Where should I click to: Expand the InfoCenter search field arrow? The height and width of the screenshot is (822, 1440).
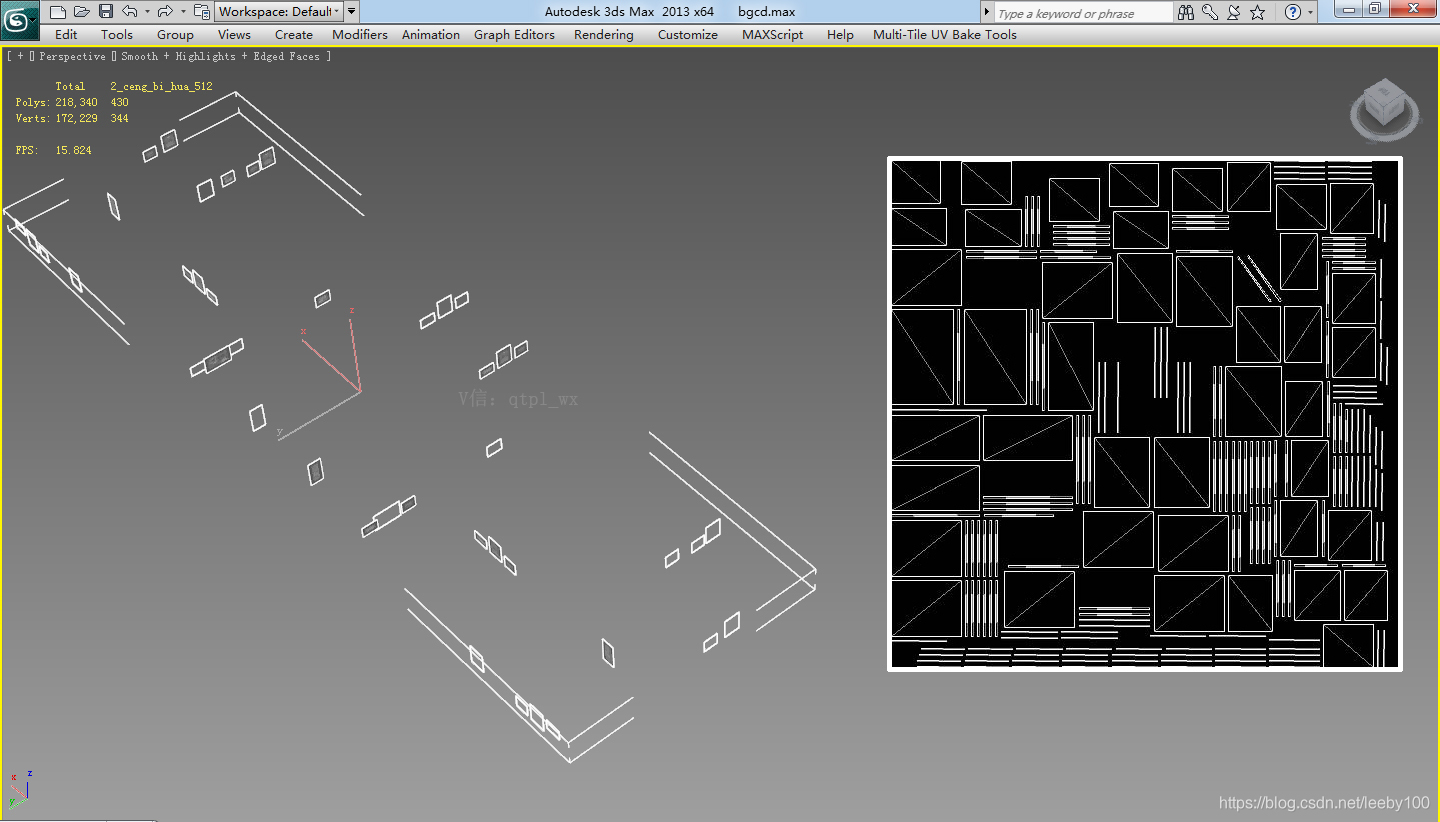[987, 12]
